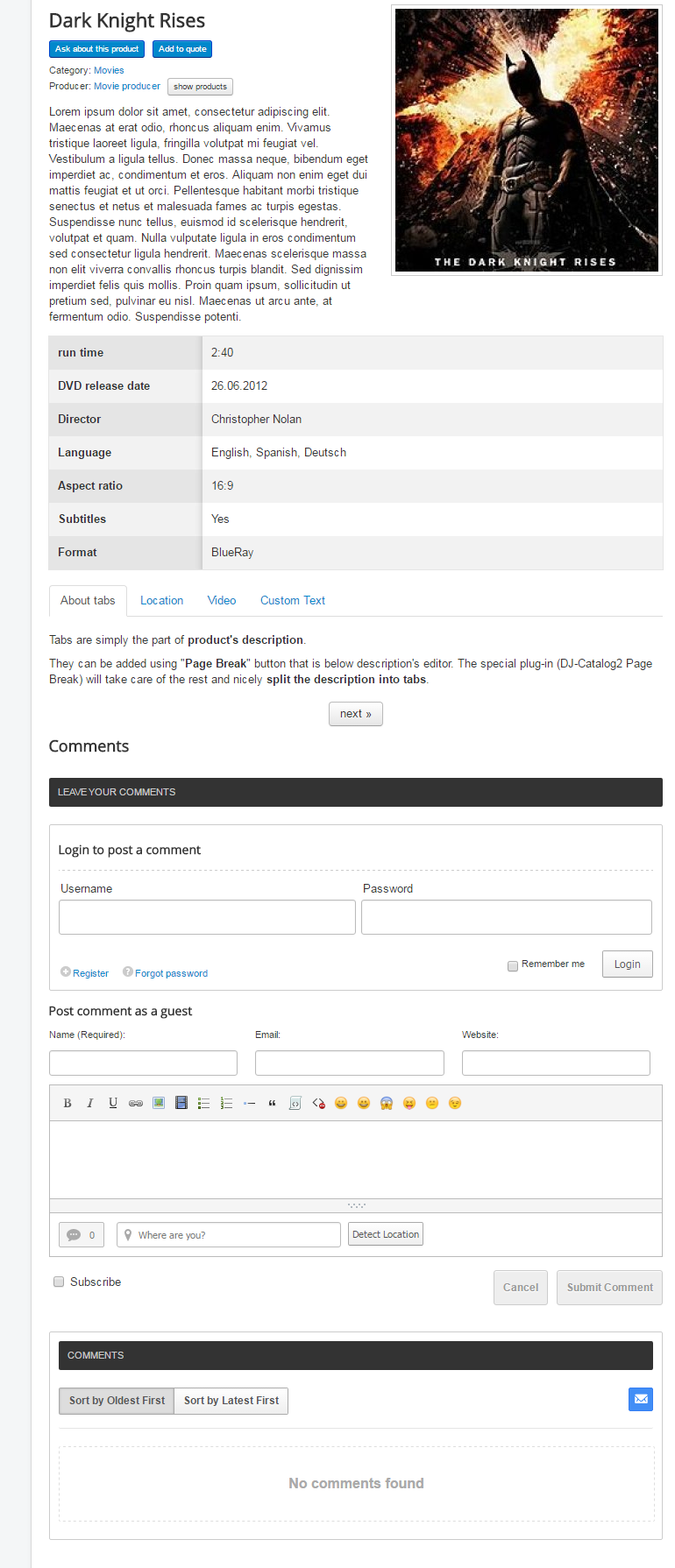Click the blue email subscribe icon
675x1568 pixels.
pos(641,1399)
